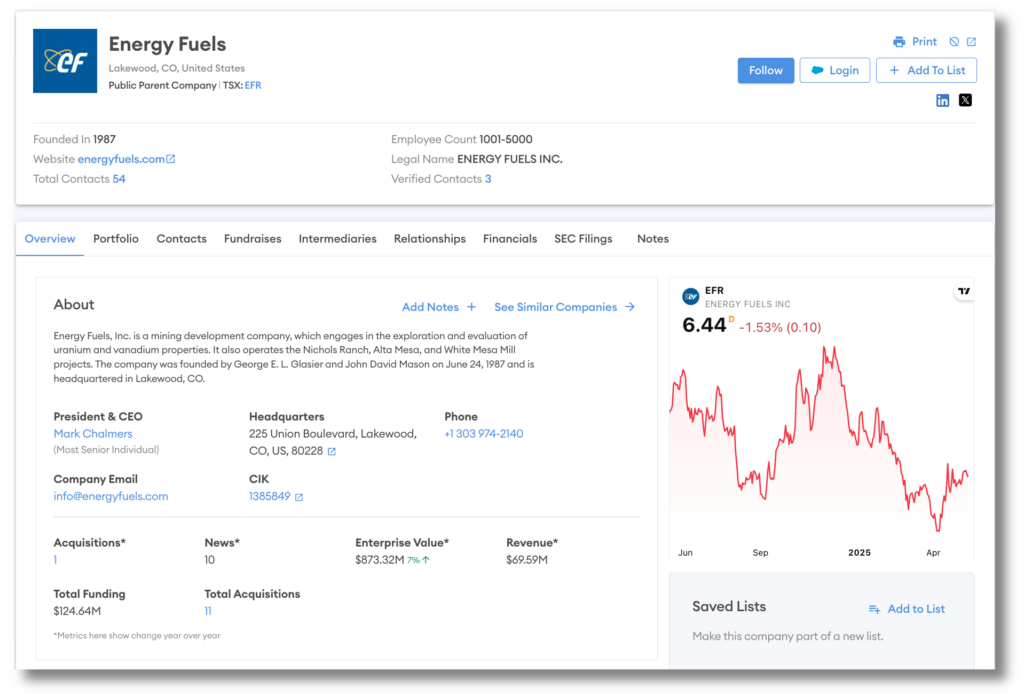This screenshot has height=694, width=1024.
Task: Click the Total Funding $124.64M value
Action: (x=77, y=611)
